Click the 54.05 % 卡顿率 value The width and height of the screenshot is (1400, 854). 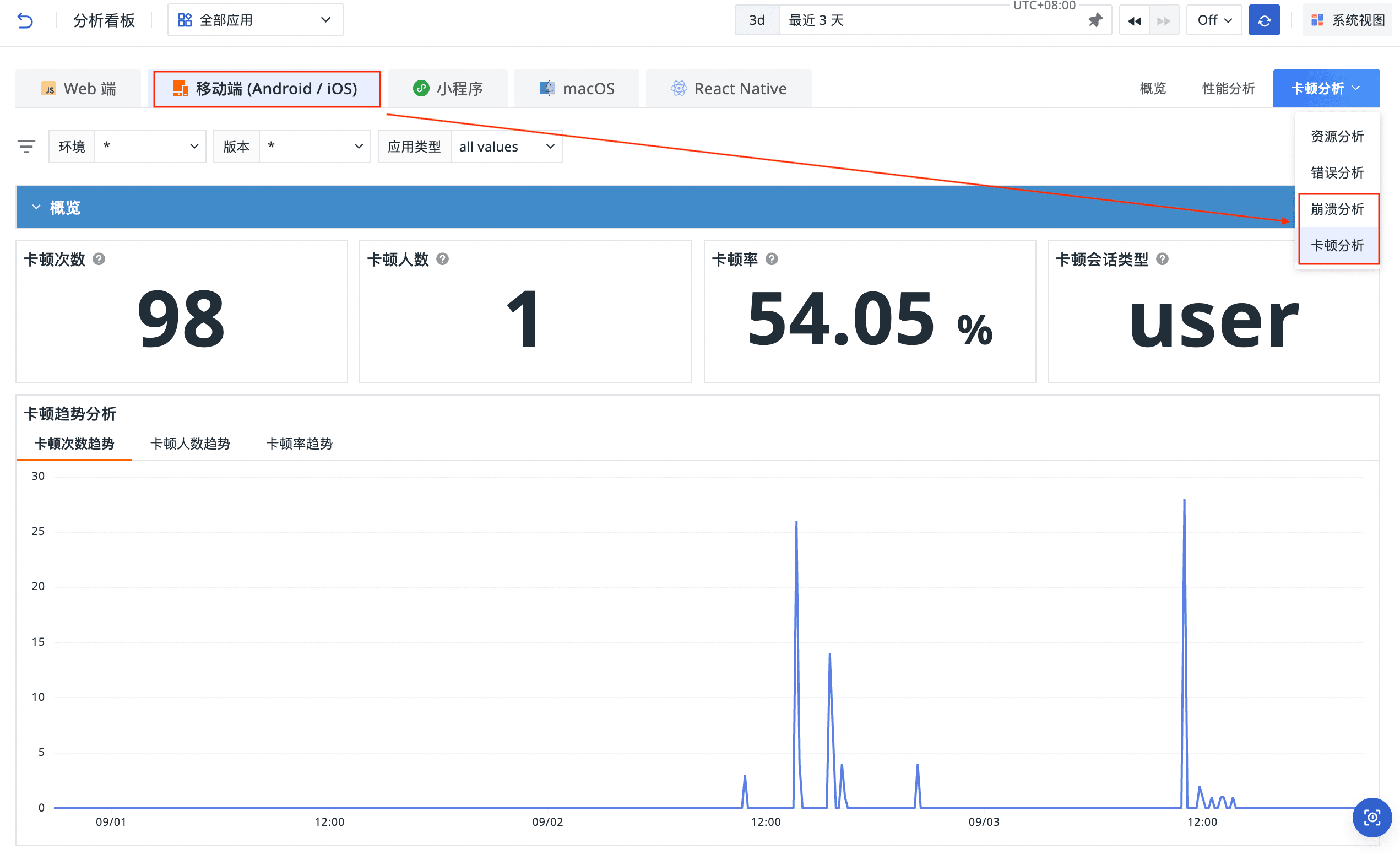tap(870, 318)
